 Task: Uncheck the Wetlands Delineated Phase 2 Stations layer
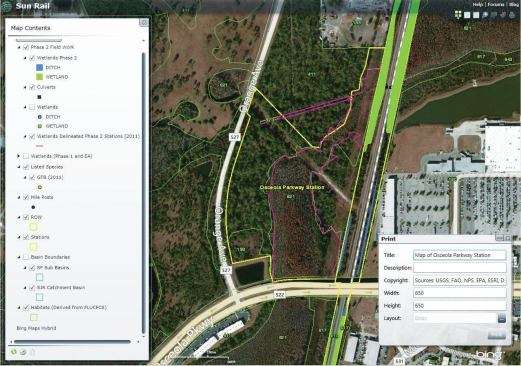click(x=32, y=136)
